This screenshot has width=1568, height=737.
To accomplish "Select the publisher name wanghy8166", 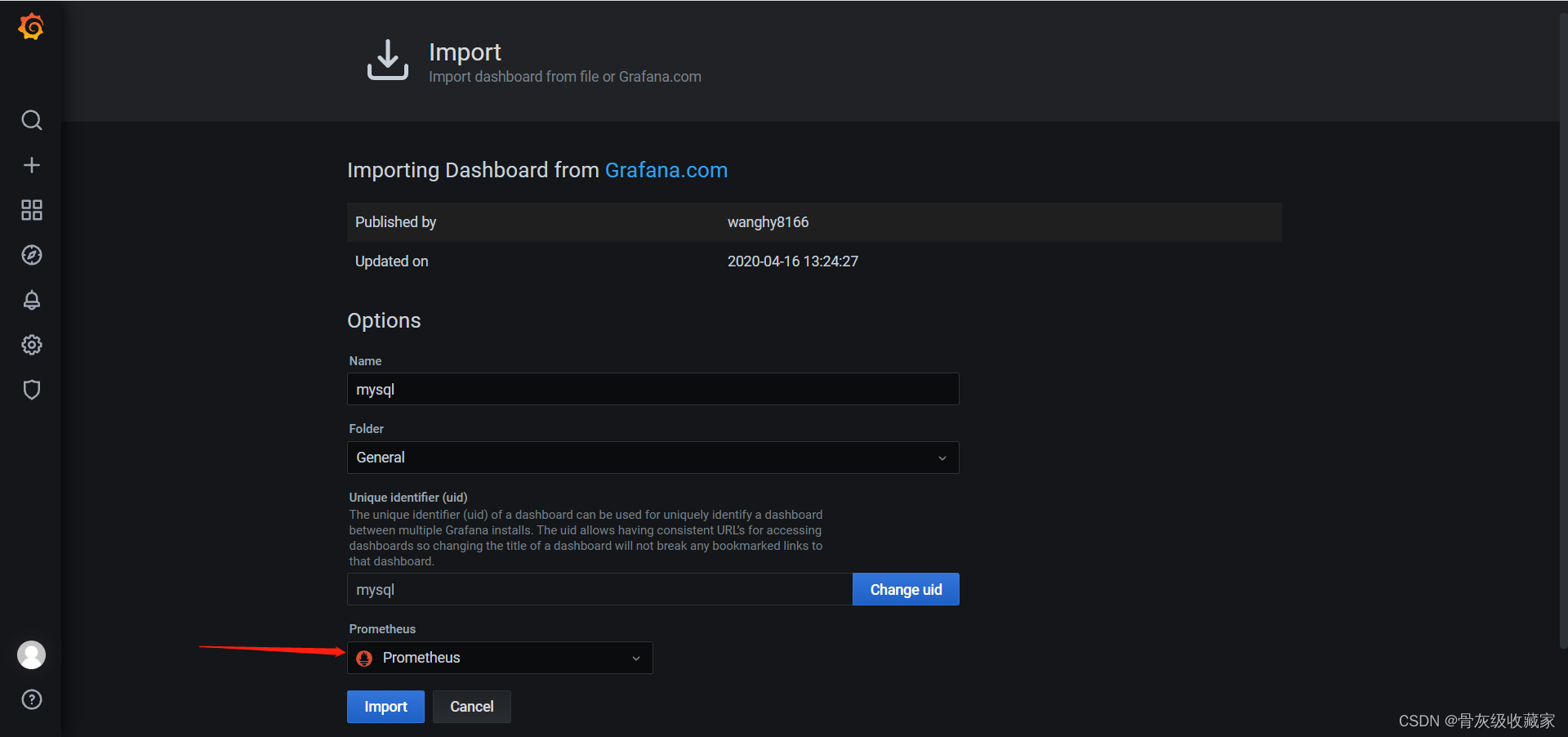I will [768, 222].
